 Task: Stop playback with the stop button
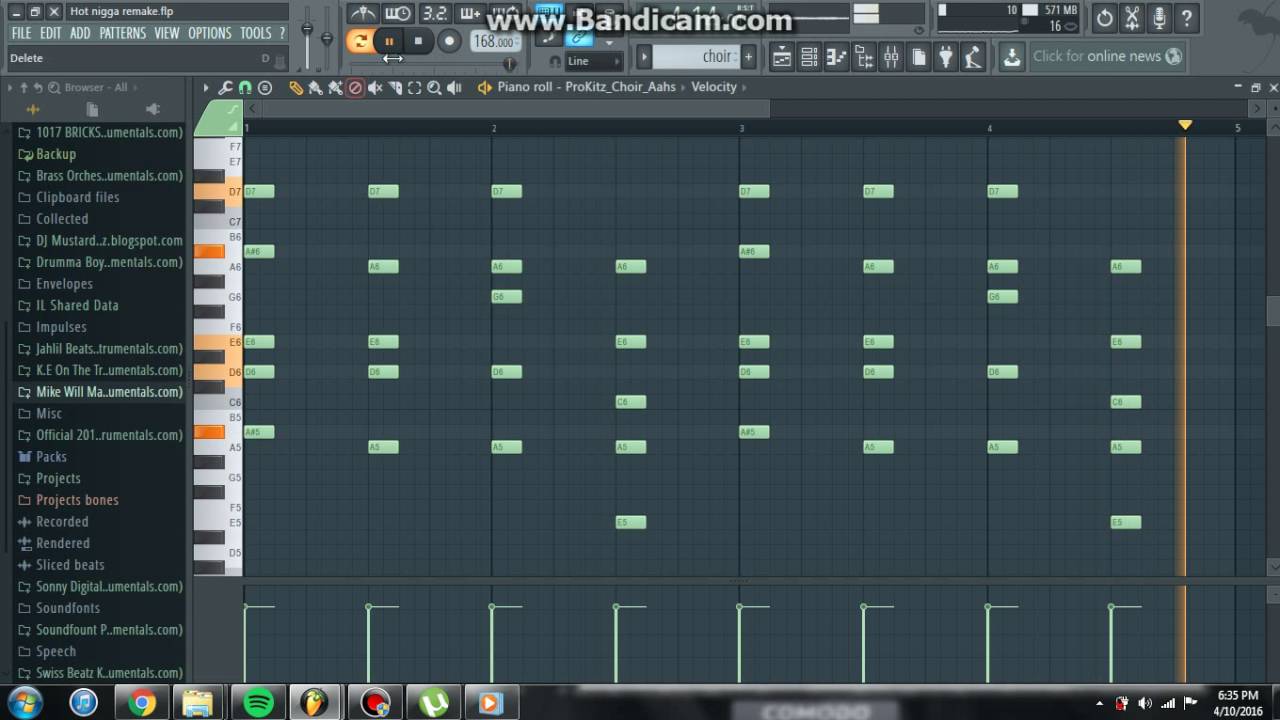coord(418,41)
